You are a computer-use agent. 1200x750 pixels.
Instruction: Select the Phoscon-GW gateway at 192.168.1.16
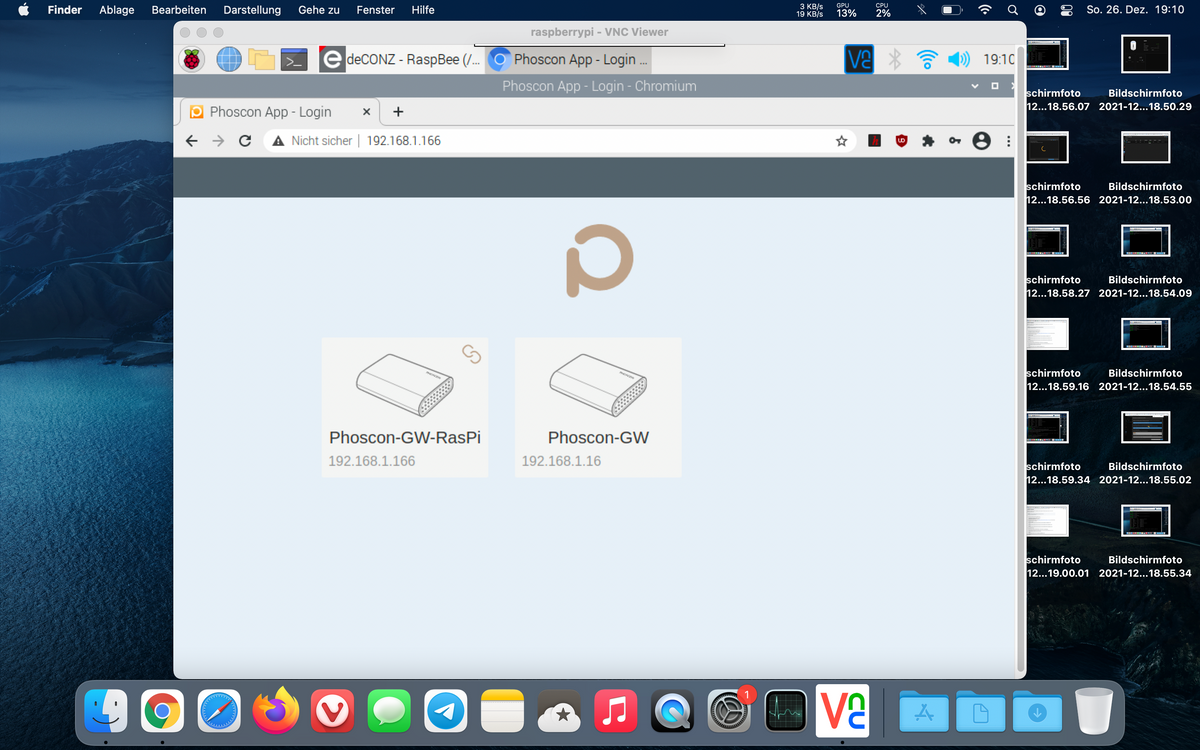[598, 407]
